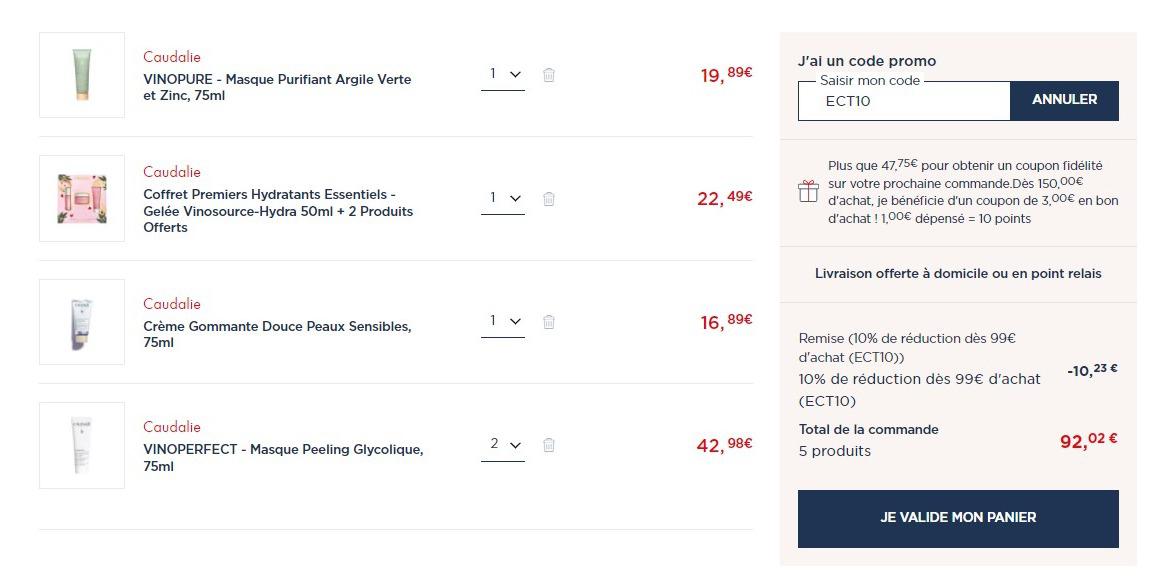1160x582 pixels.
Task: Click JE VALIDE MON PANIER button
Action: point(958,518)
